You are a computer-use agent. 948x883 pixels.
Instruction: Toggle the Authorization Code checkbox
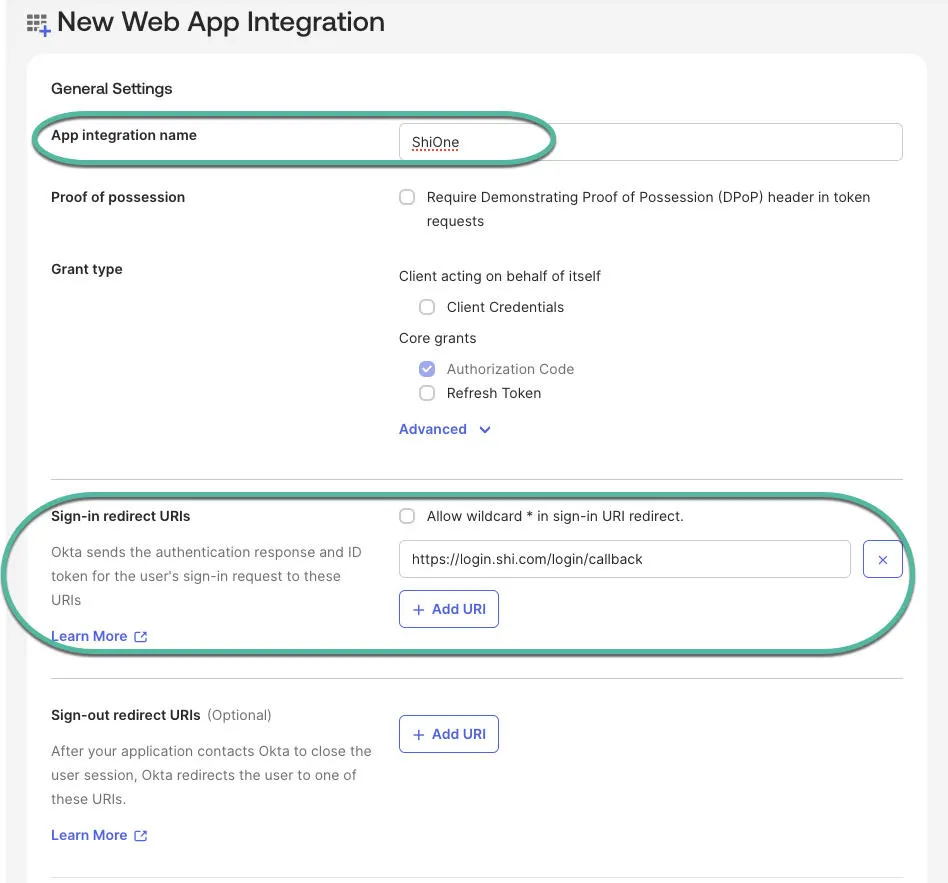(x=427, y=369)
